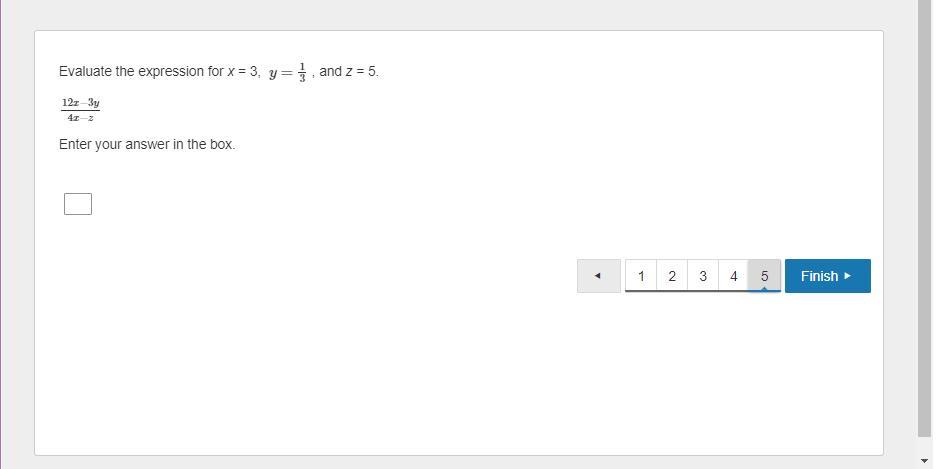Image resolution: width=940 pixels, height=469 pixels.
Task: Click the y equals one-third equation
Action: pos(287,72)
